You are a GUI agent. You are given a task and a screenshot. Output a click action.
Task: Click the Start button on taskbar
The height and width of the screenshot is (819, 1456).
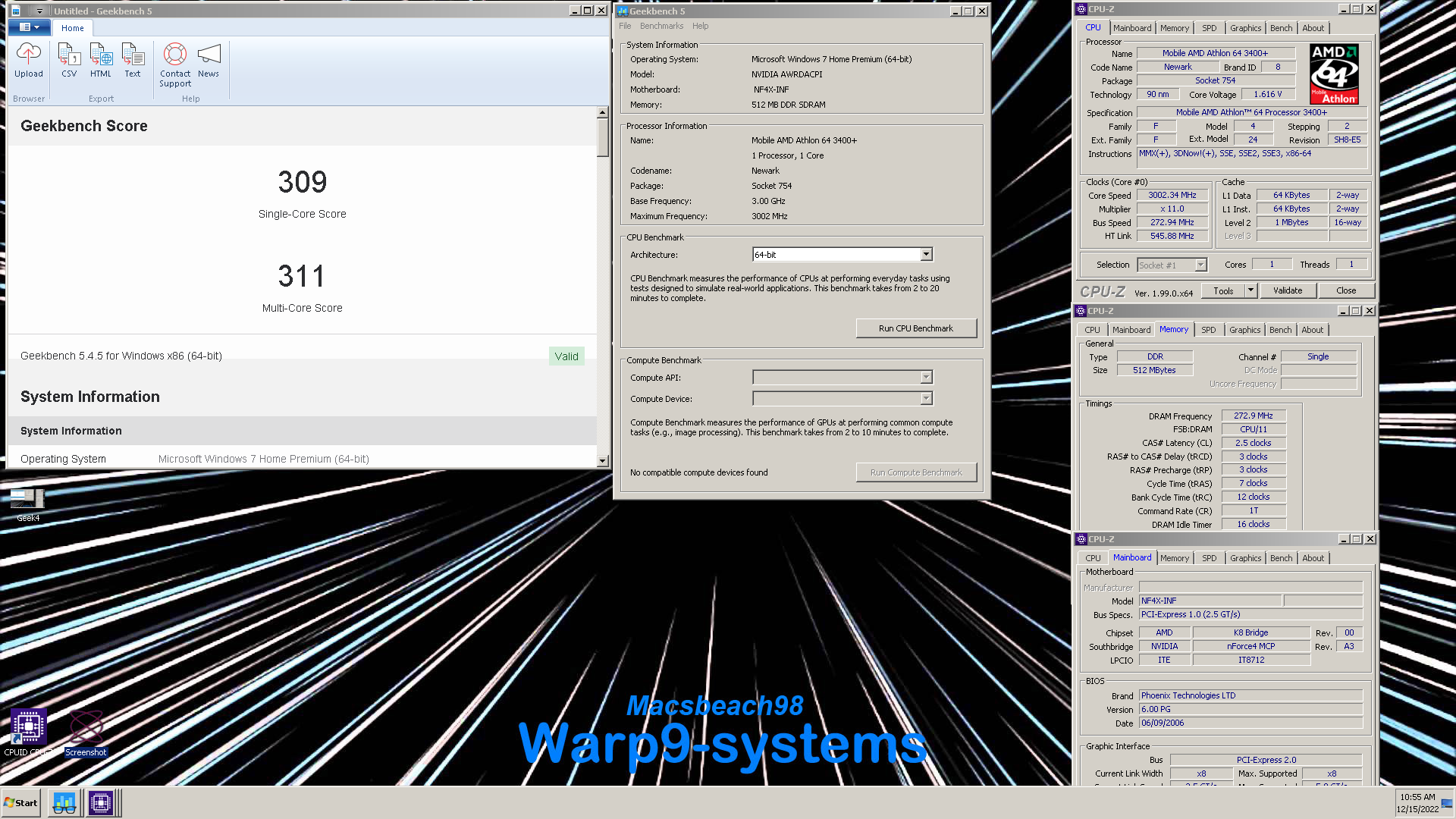[x=20, y=802]
